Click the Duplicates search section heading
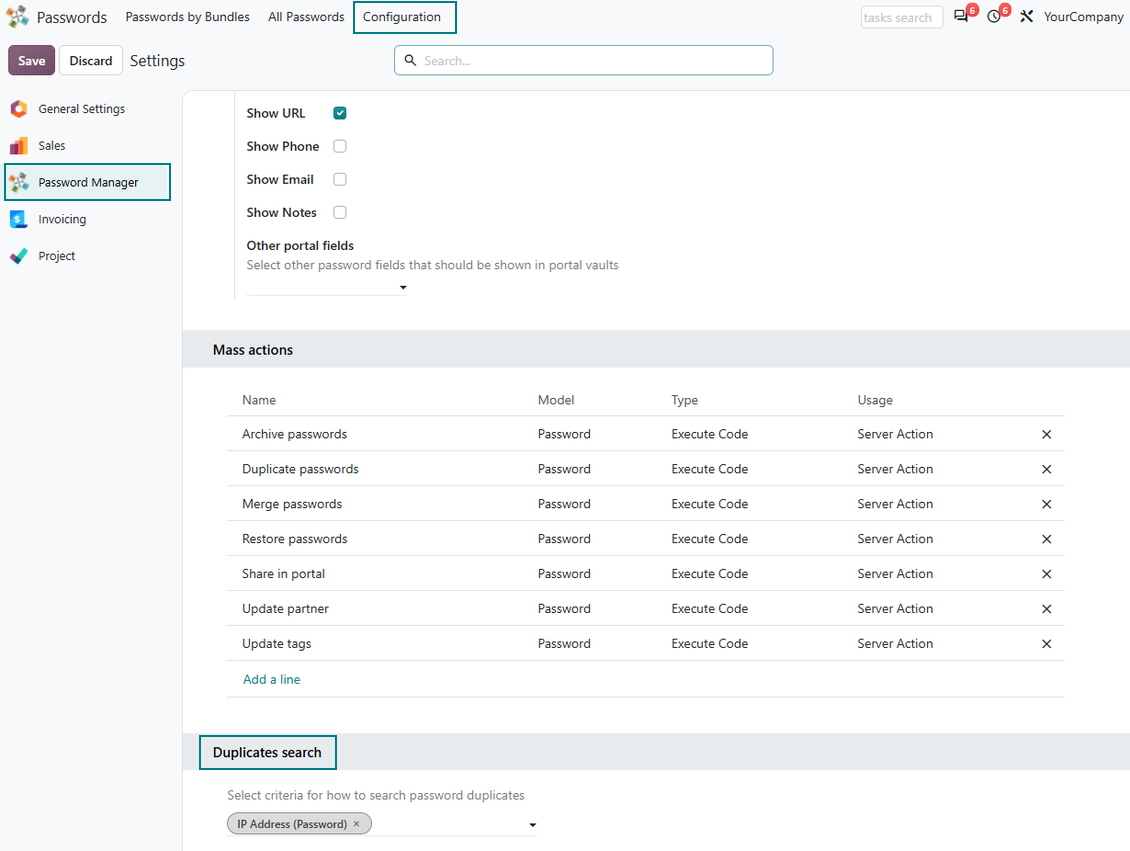The height and width of the screenshot is (851, 1130). tap(267, 752)
